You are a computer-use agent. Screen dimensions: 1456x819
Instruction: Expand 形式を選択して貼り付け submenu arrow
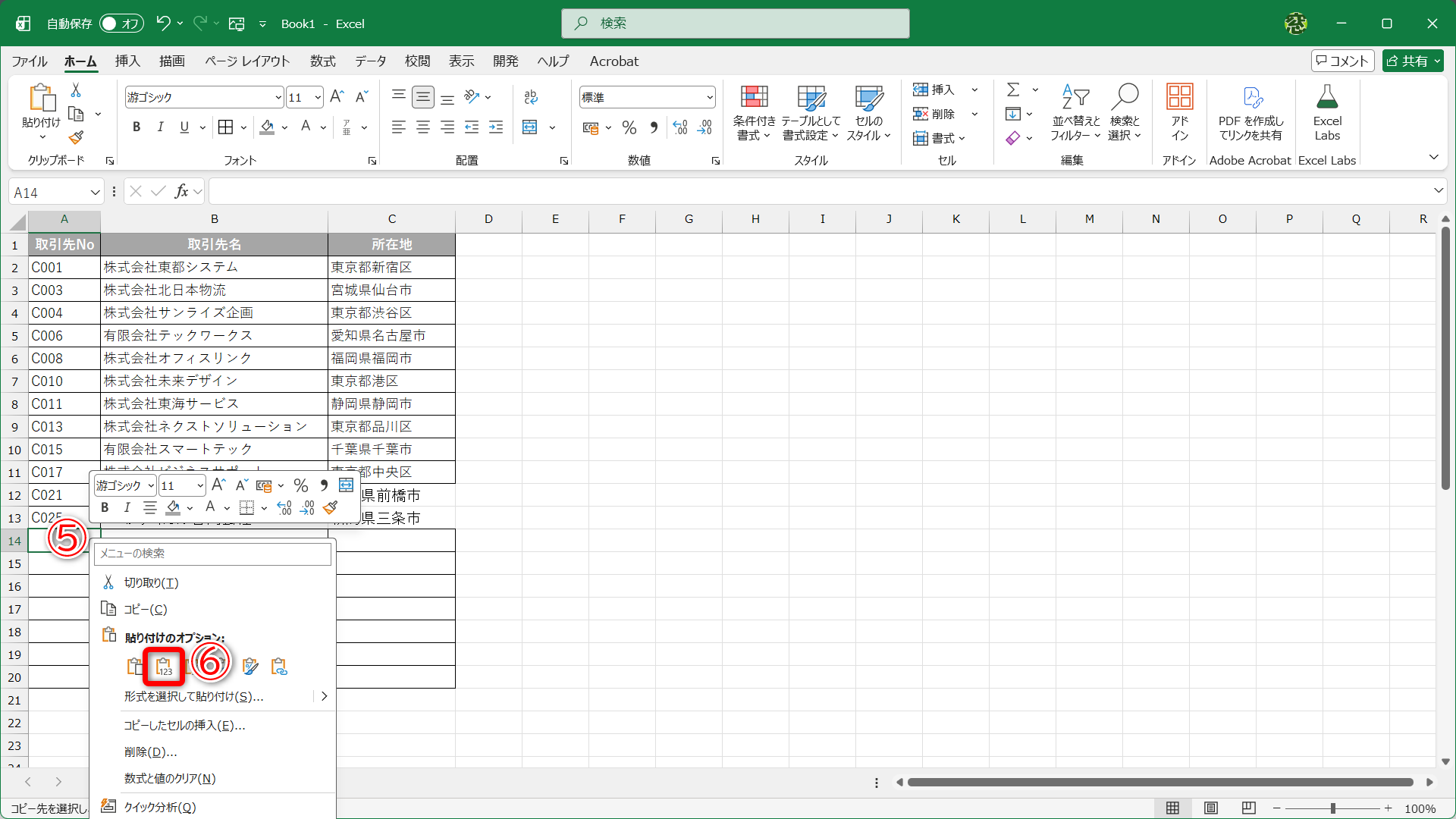point(324,695)
